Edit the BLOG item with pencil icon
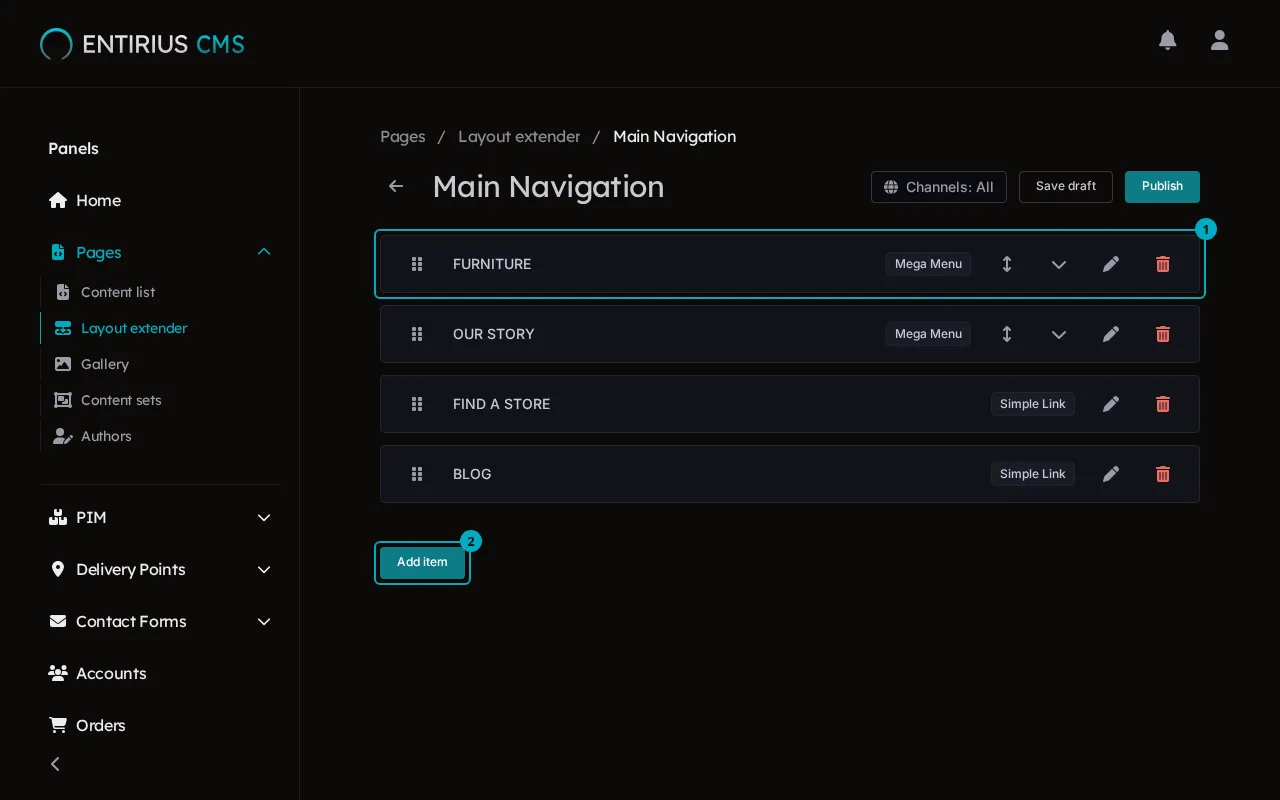 click(x=1111, y=474)
